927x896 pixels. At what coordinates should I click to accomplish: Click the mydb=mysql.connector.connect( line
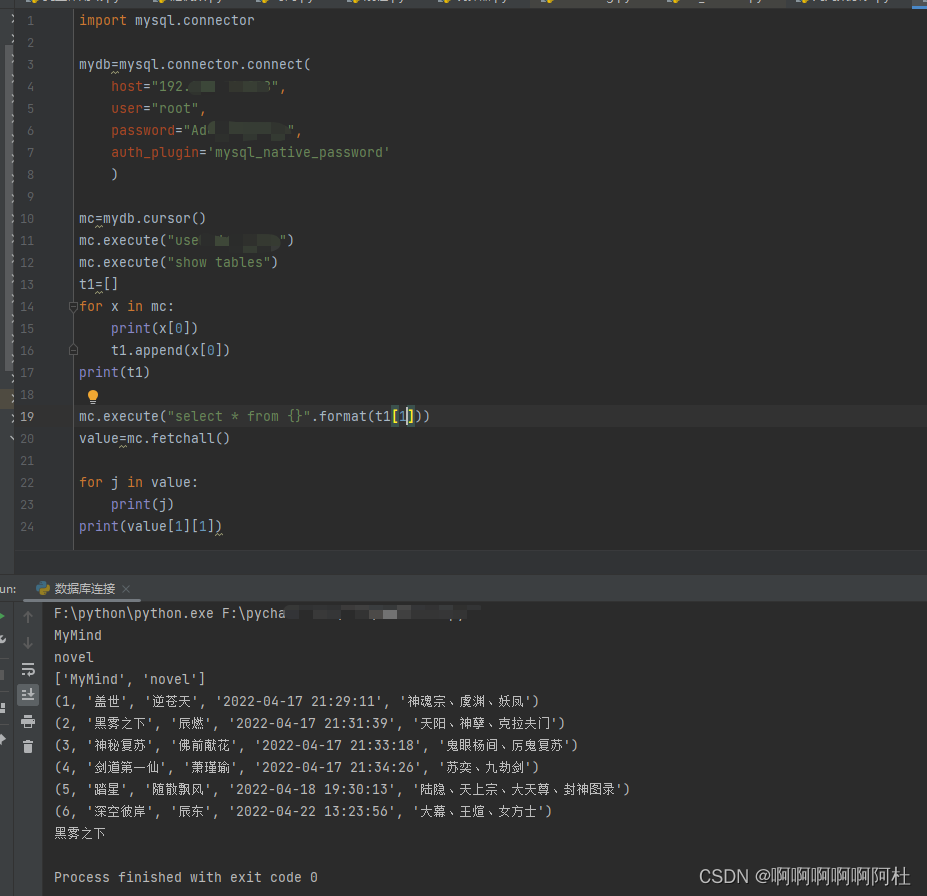(x=195, y=64)
